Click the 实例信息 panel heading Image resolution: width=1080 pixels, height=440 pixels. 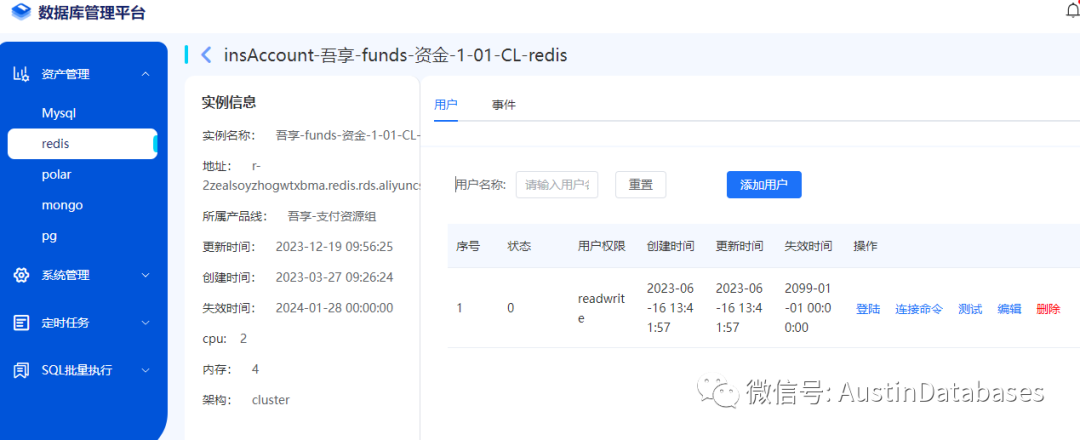[229, 103]
